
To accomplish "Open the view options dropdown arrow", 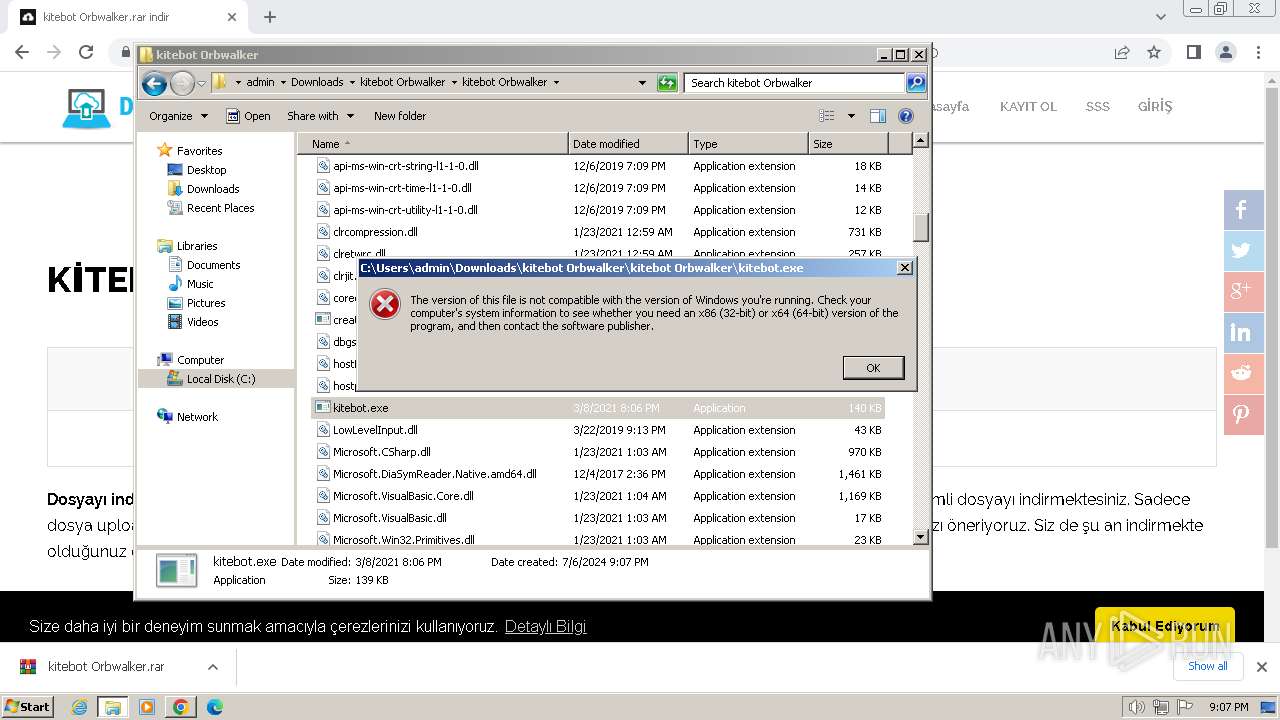I will click(x=851, y=116).
